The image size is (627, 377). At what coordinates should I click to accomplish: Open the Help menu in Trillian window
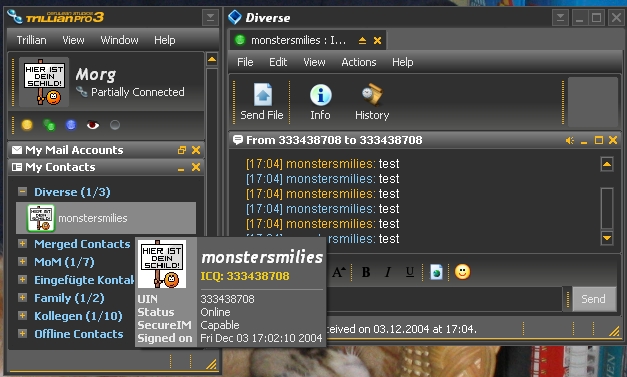(165, 40)
